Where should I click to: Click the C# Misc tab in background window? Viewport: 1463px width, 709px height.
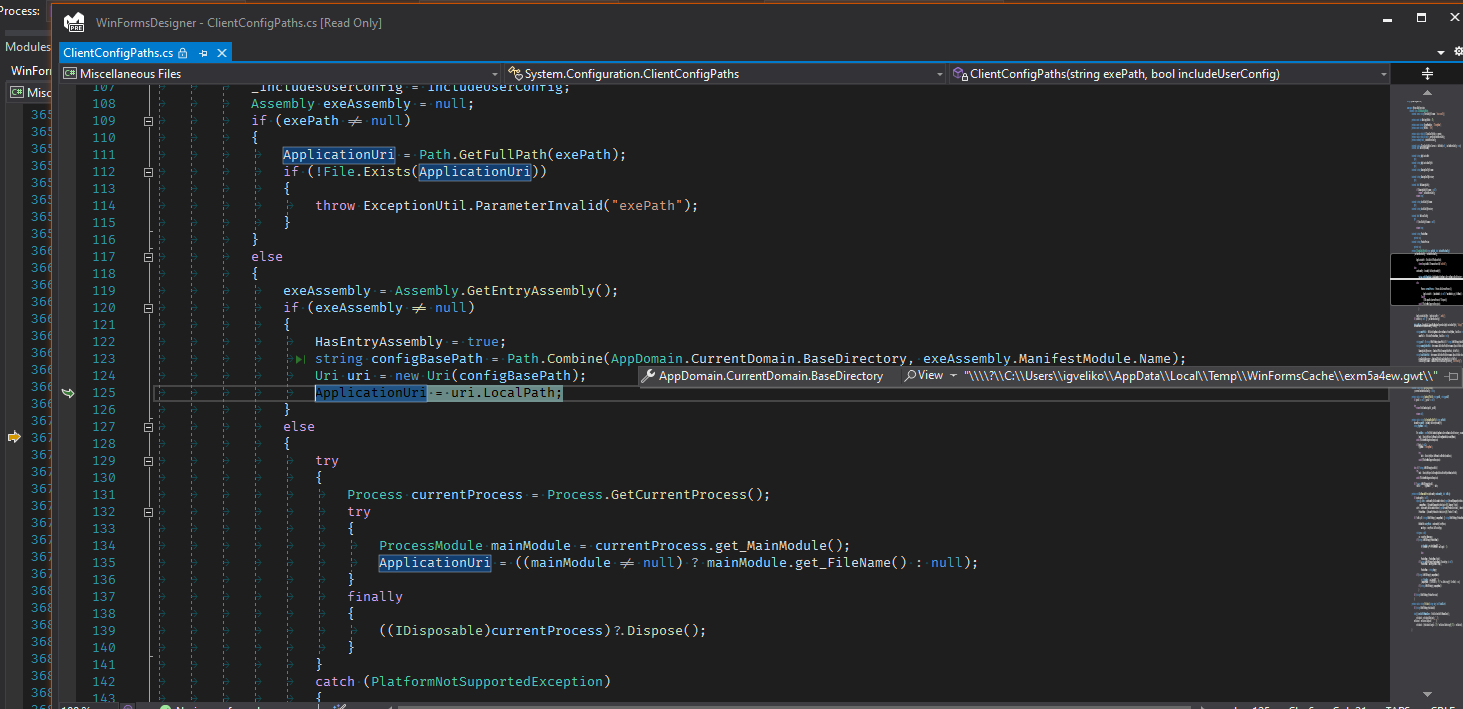tap(30, 93)
